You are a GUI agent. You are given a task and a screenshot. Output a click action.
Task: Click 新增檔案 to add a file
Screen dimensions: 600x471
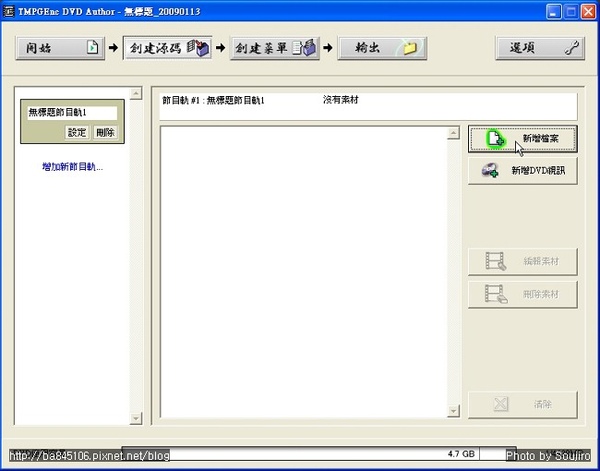[x=523, y=139]
